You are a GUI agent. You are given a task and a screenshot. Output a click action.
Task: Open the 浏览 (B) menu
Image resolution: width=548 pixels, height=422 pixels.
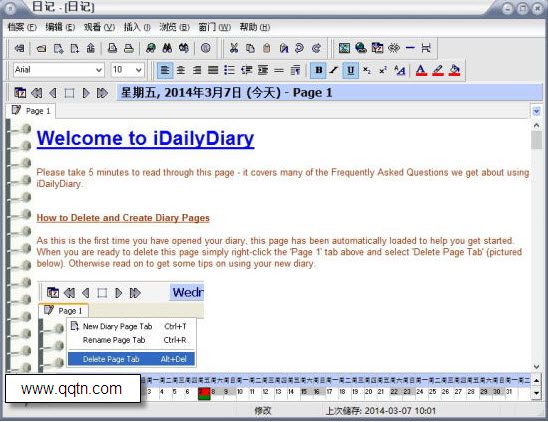click(174, 27)
